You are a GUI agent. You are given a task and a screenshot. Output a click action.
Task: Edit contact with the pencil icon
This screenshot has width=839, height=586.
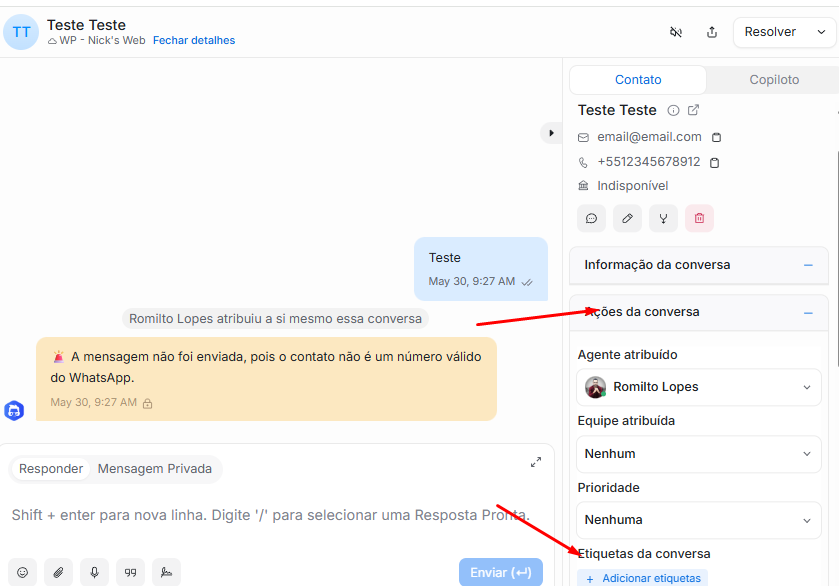627,218
